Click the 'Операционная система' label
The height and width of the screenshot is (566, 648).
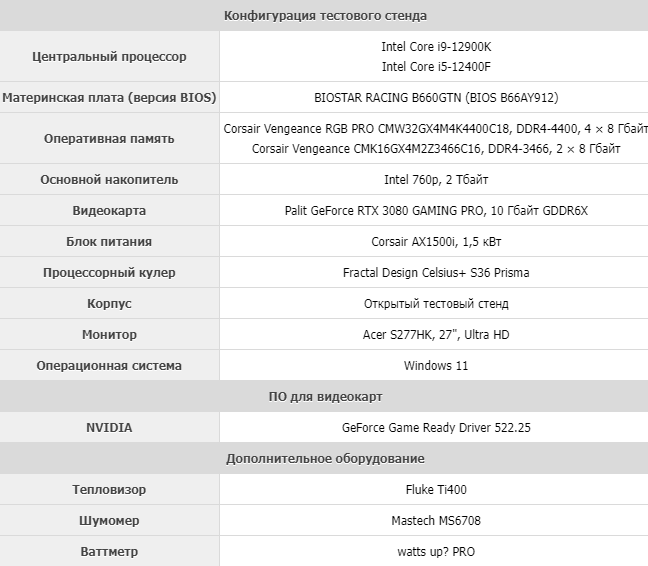(x=109, y=366)
